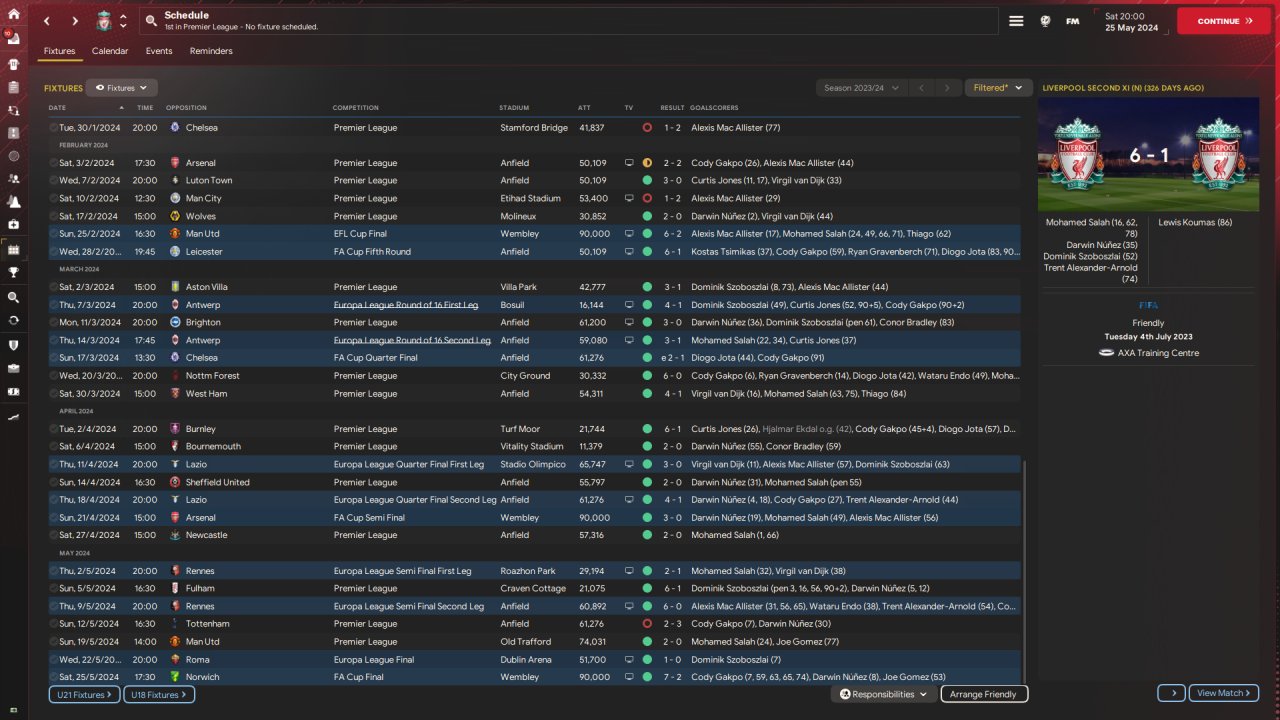Viewport: 1280px width, 720px height.
Task: Click the club switcher up/down chevrons
Action: [123, 21]
